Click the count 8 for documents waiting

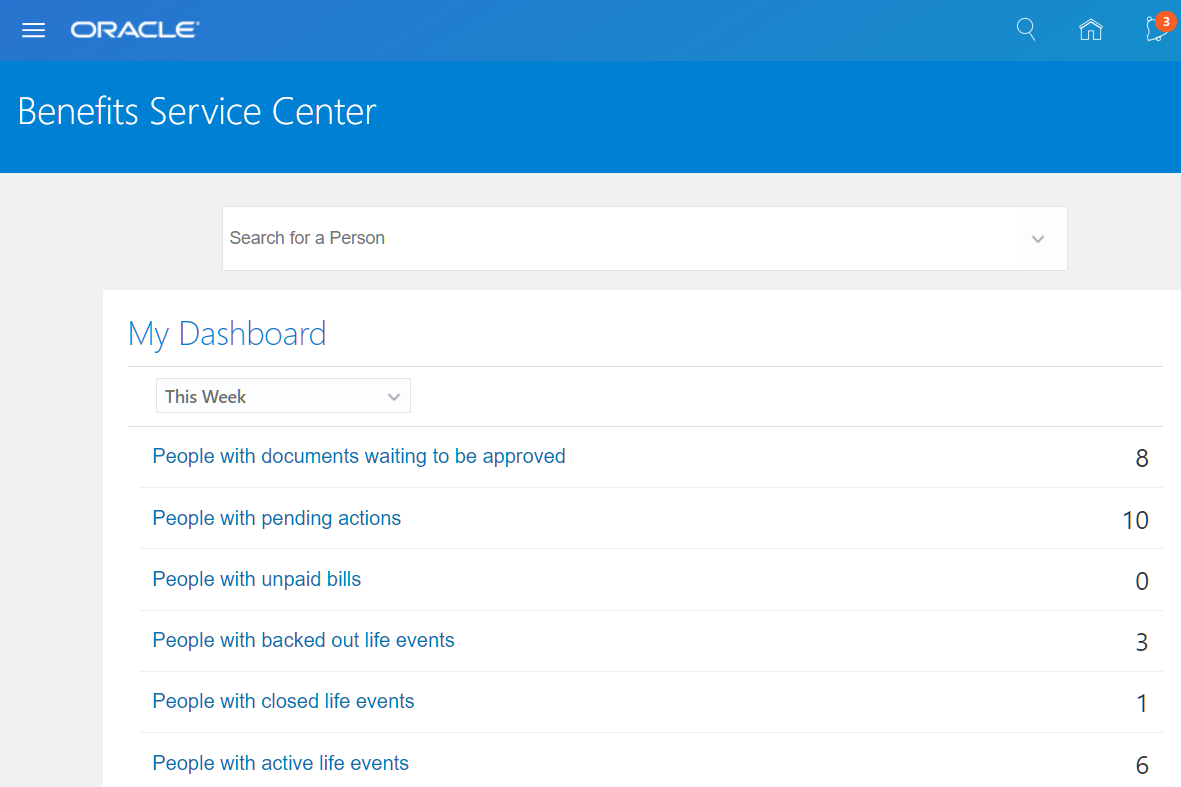point(1142,459)
